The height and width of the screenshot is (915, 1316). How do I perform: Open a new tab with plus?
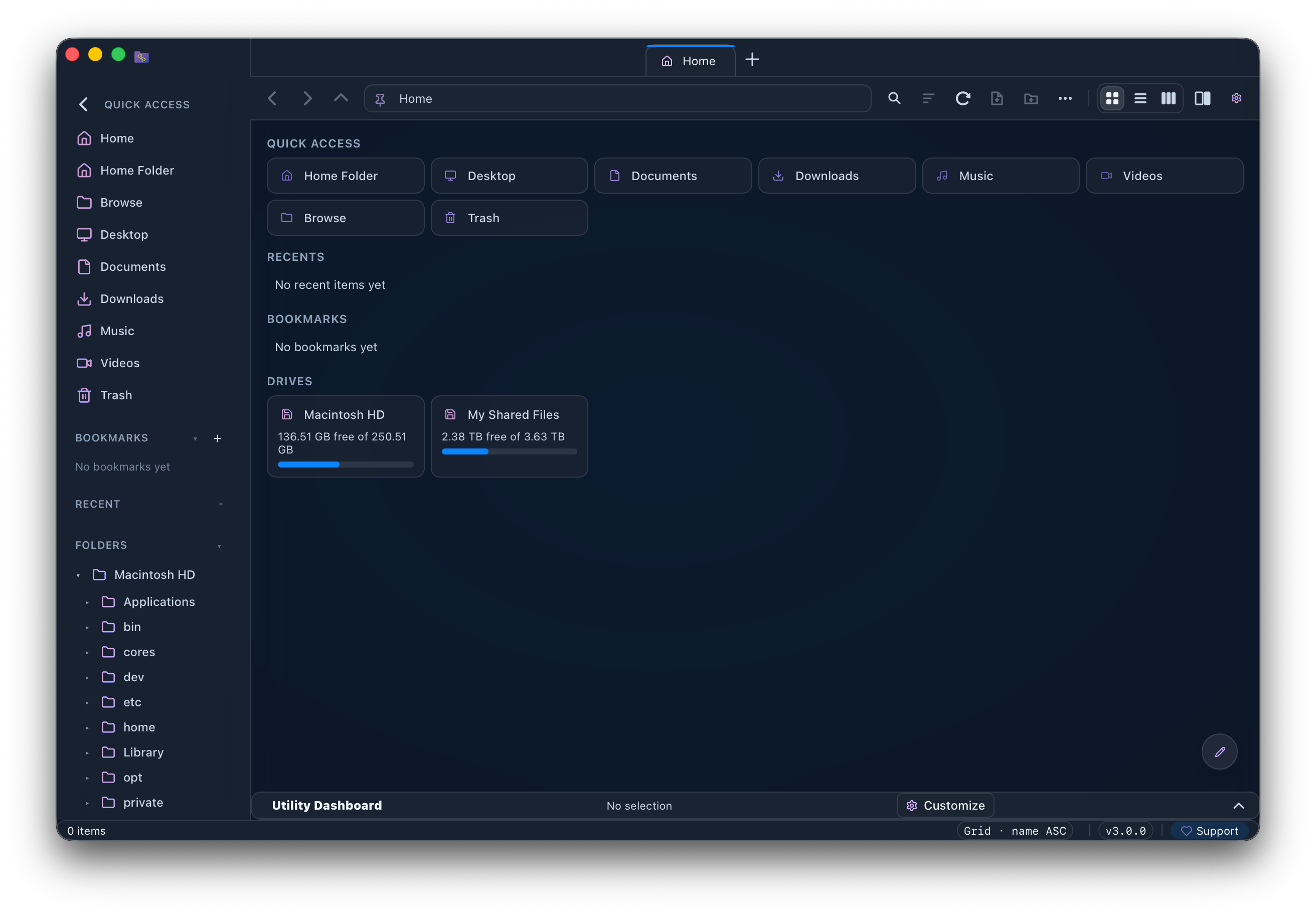click(x=752, y=60)
